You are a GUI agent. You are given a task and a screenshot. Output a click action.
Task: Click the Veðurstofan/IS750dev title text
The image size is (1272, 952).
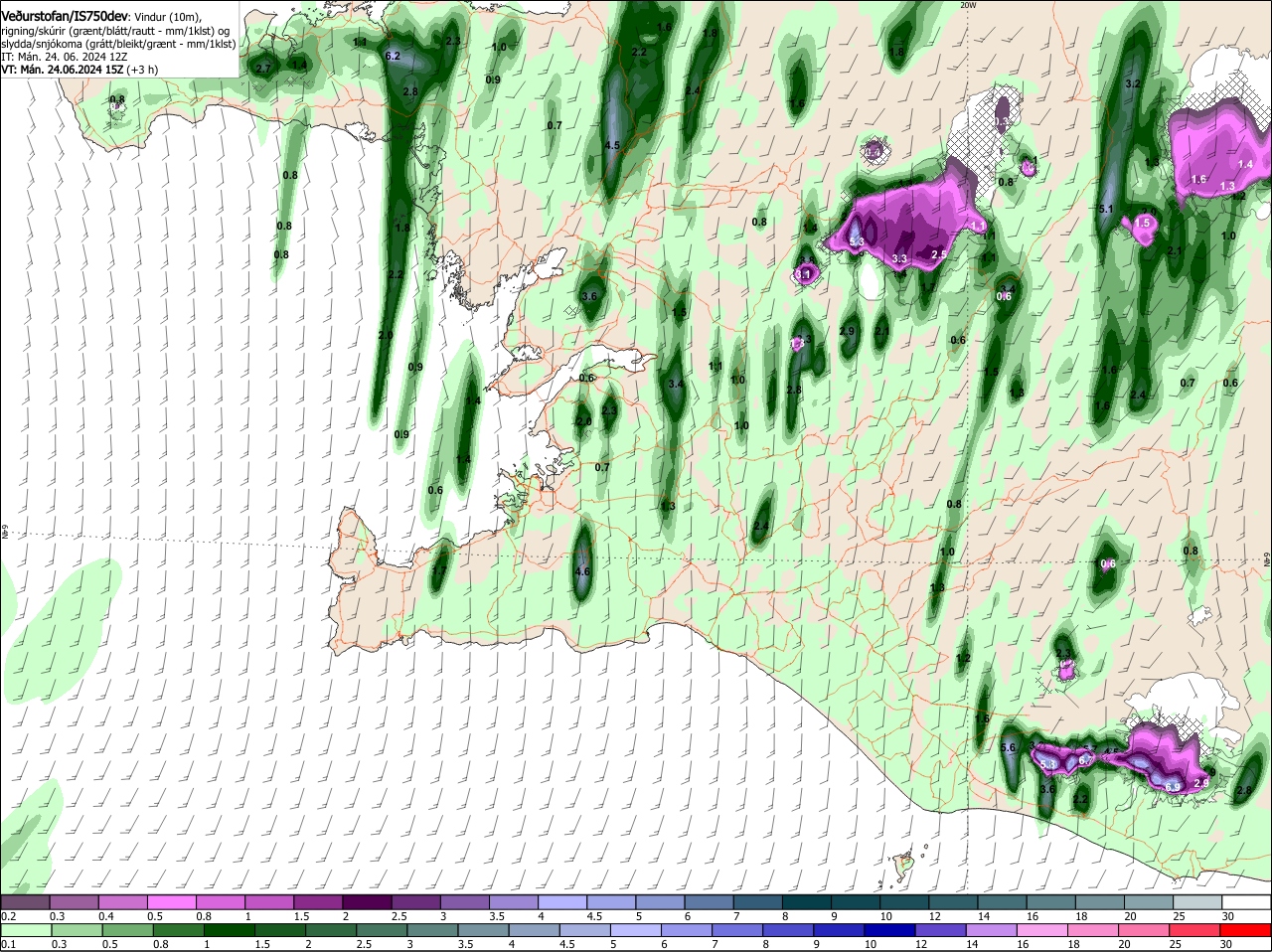click(65, 16)
